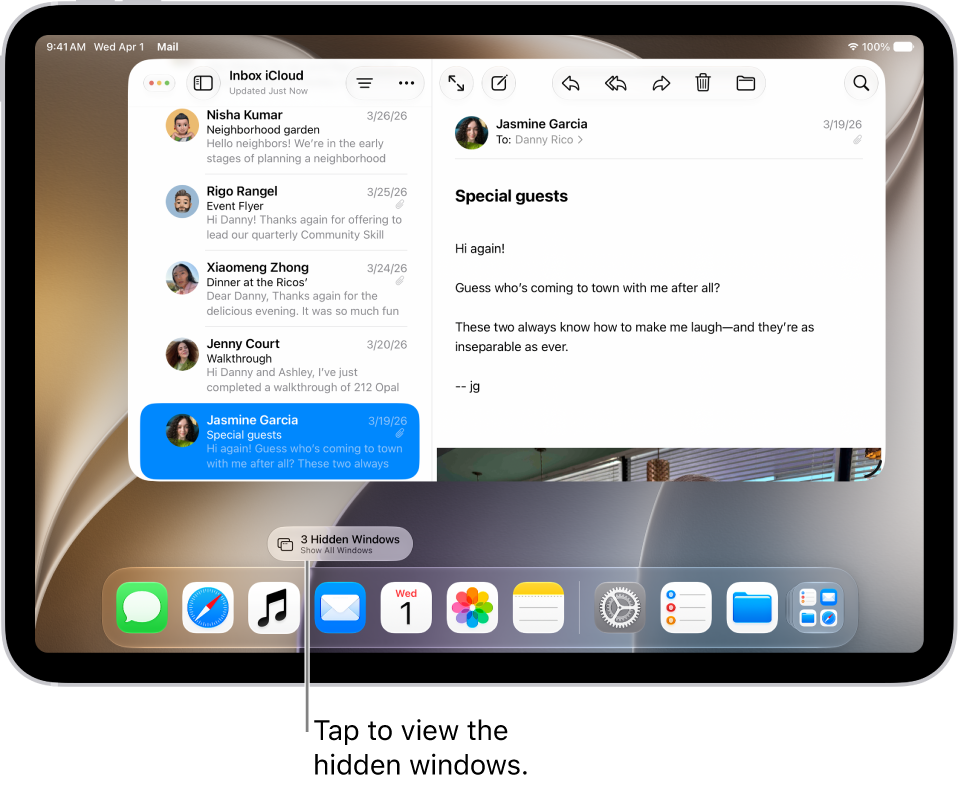Tap Rigo Rangel's avatar picture
Viewport: 960px width, 794px height.
pyautogui.click(x=182, y=201)
